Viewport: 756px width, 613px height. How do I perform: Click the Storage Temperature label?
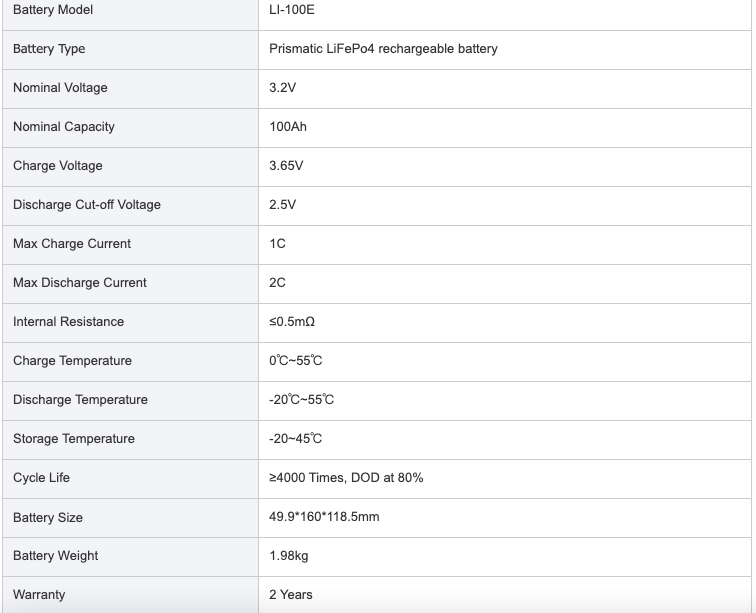point(74,439)
